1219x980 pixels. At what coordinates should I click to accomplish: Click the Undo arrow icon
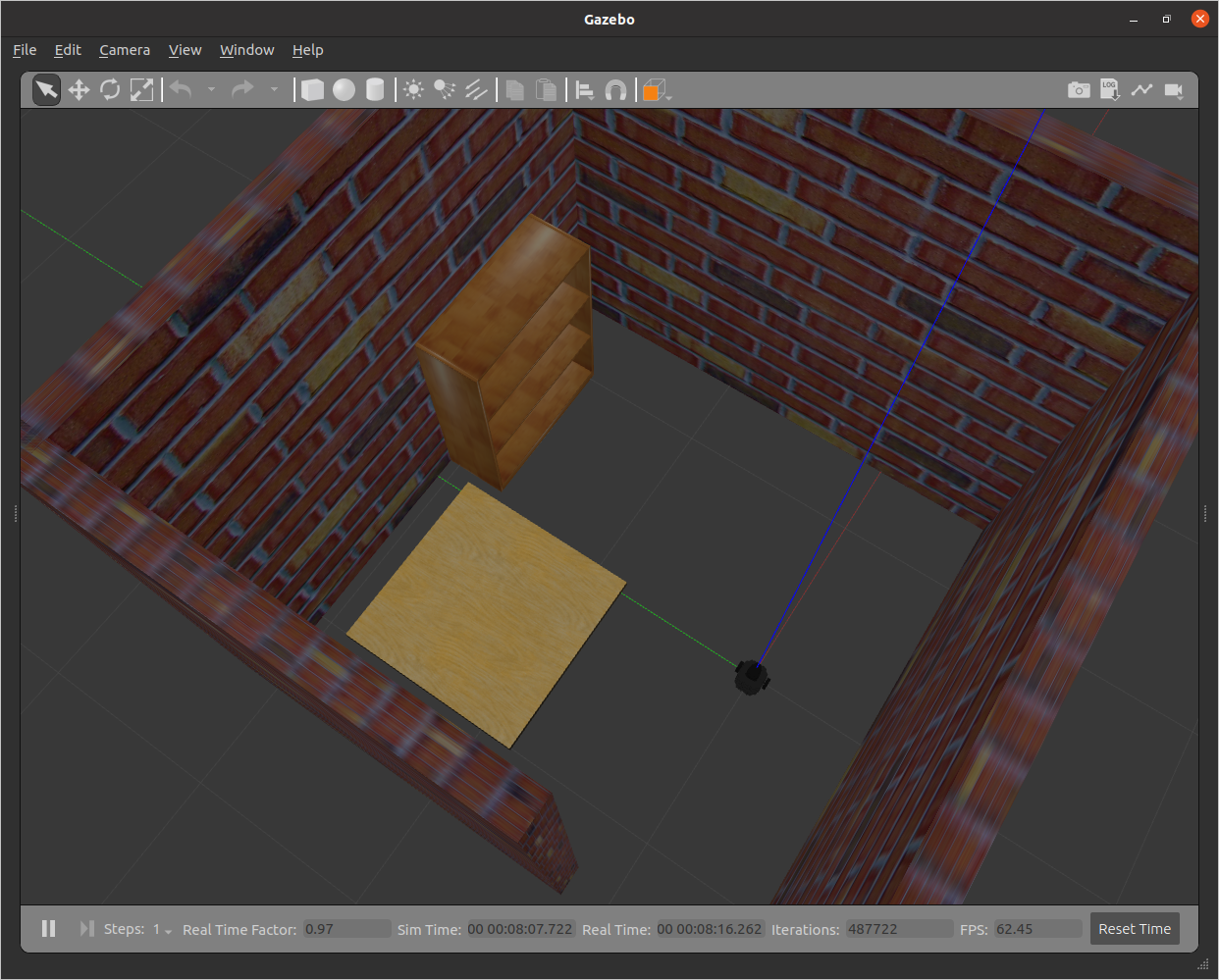[181, 90]
